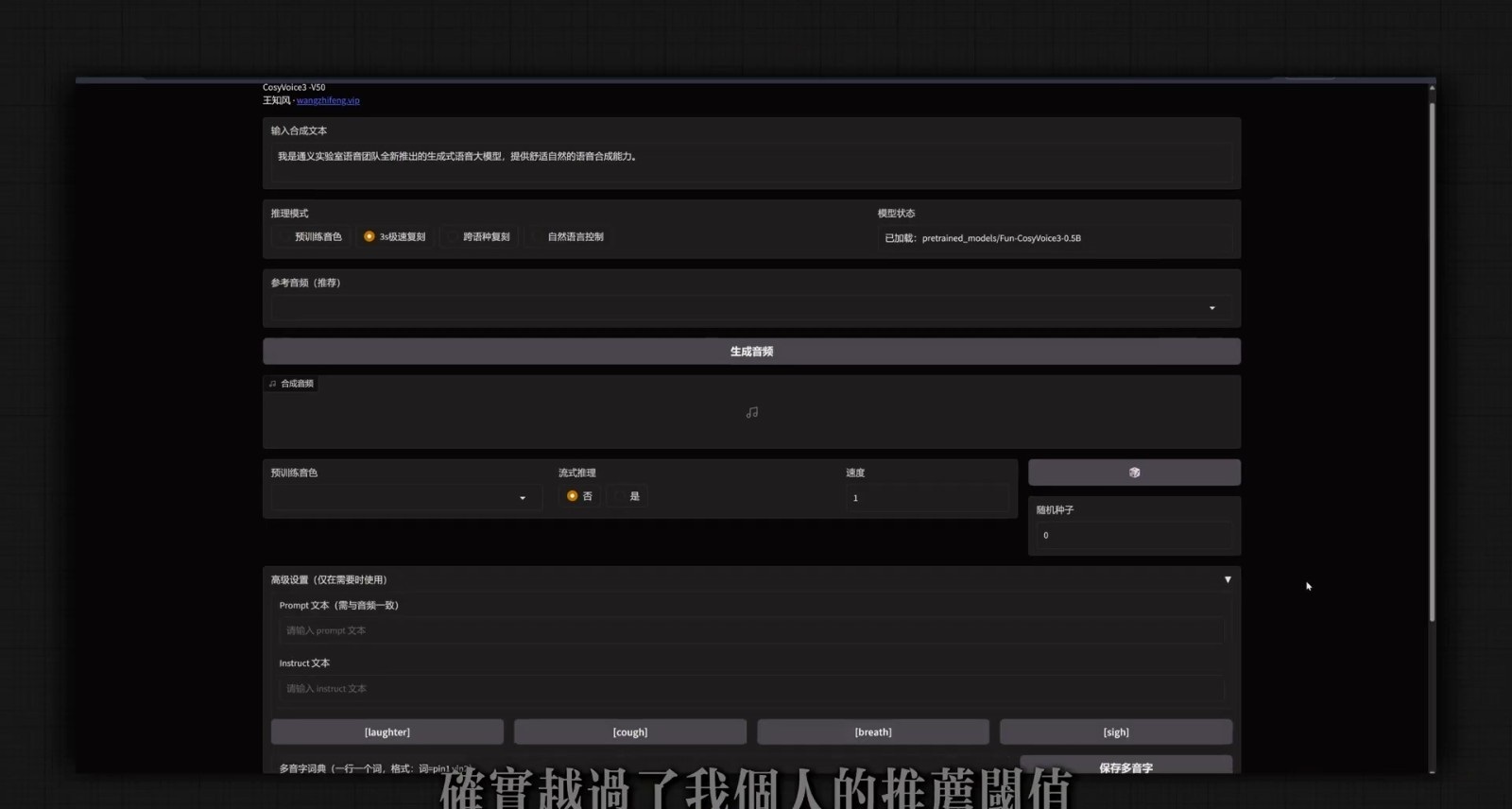Click the 多音字词典 label text

click(373, 768)
